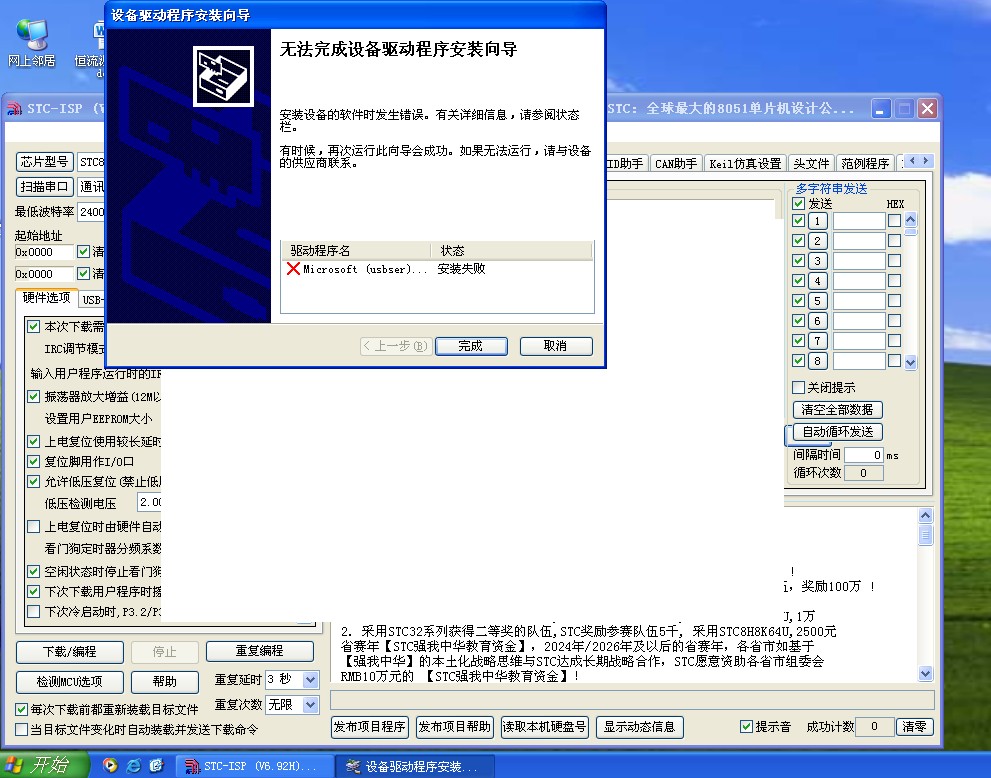Viewport: 991px width, 778px height.
Task: Enable the HEX checkbox for string row 6
Action: tap(894, 320)
